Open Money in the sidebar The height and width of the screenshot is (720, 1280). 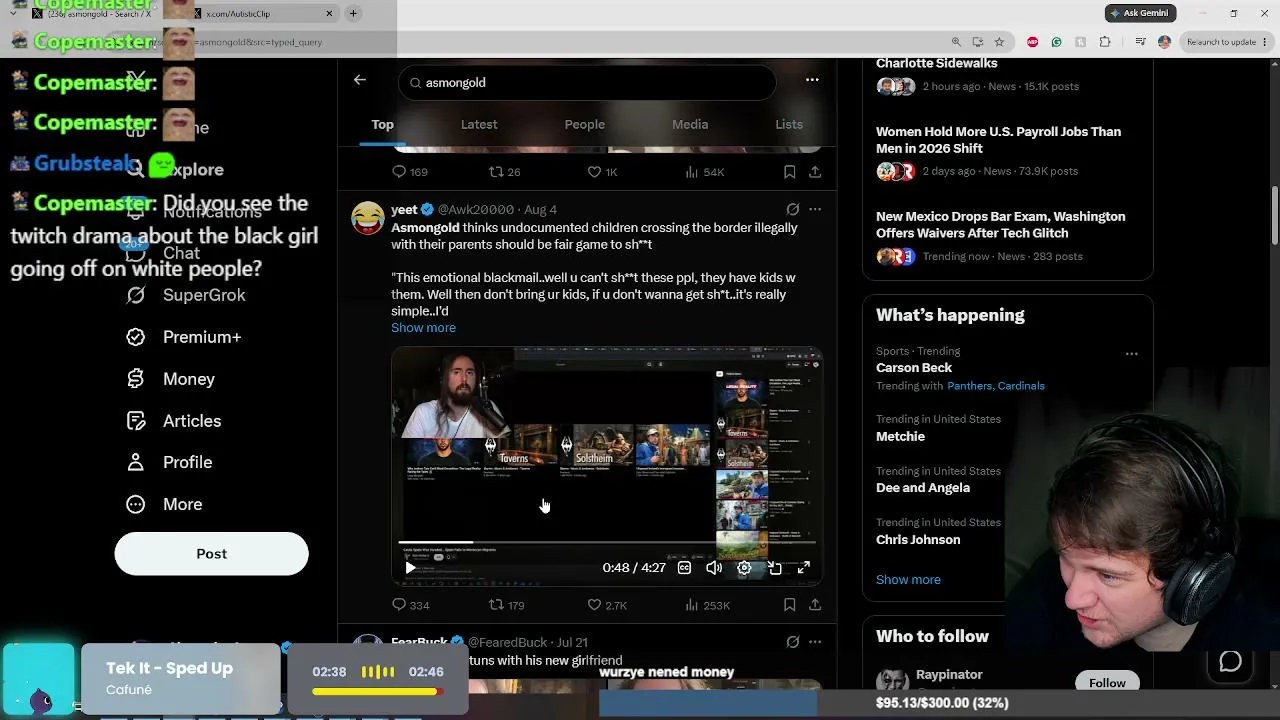tap(171, 379)
